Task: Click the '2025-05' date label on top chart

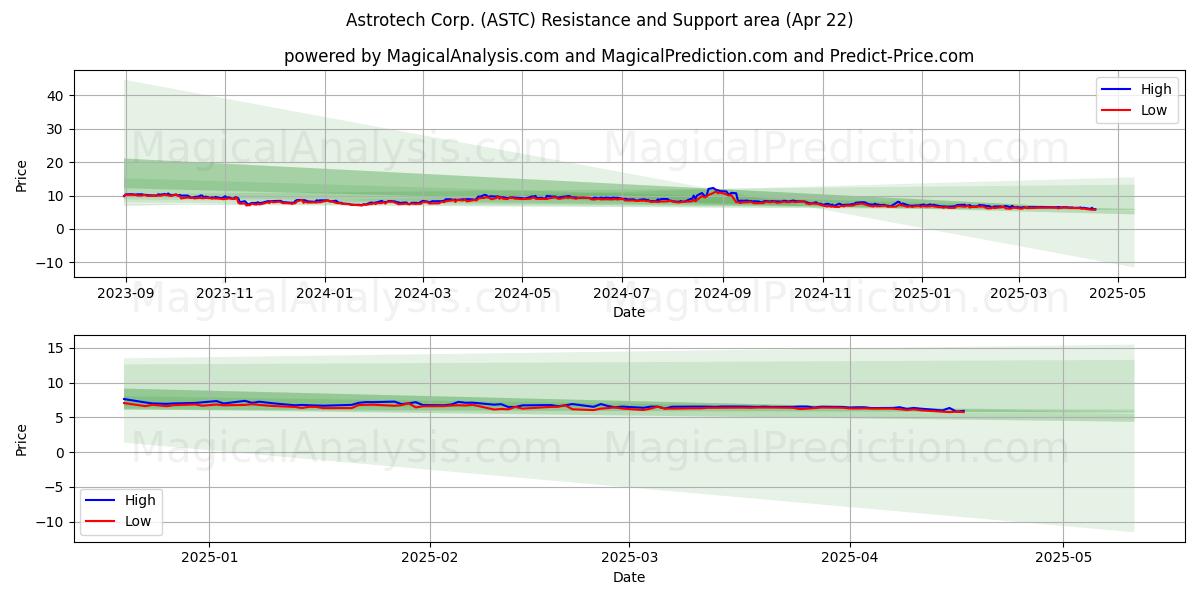Action: pos(1119,294)
